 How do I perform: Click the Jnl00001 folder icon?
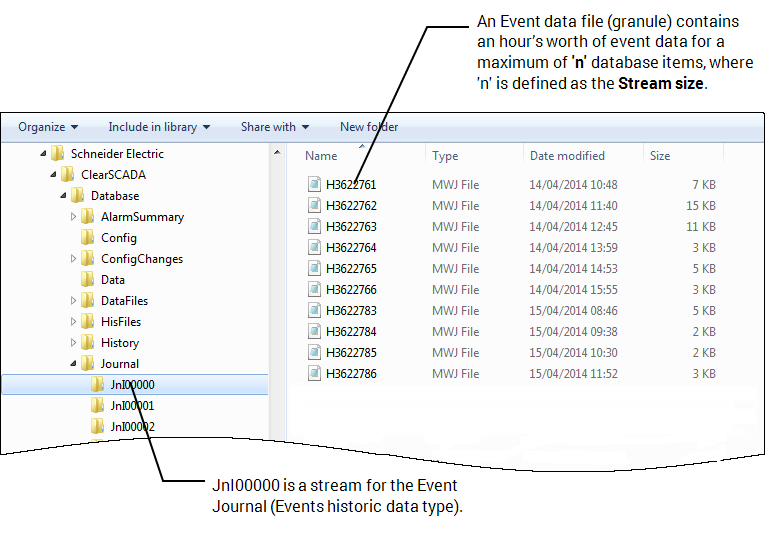point(97,406)
